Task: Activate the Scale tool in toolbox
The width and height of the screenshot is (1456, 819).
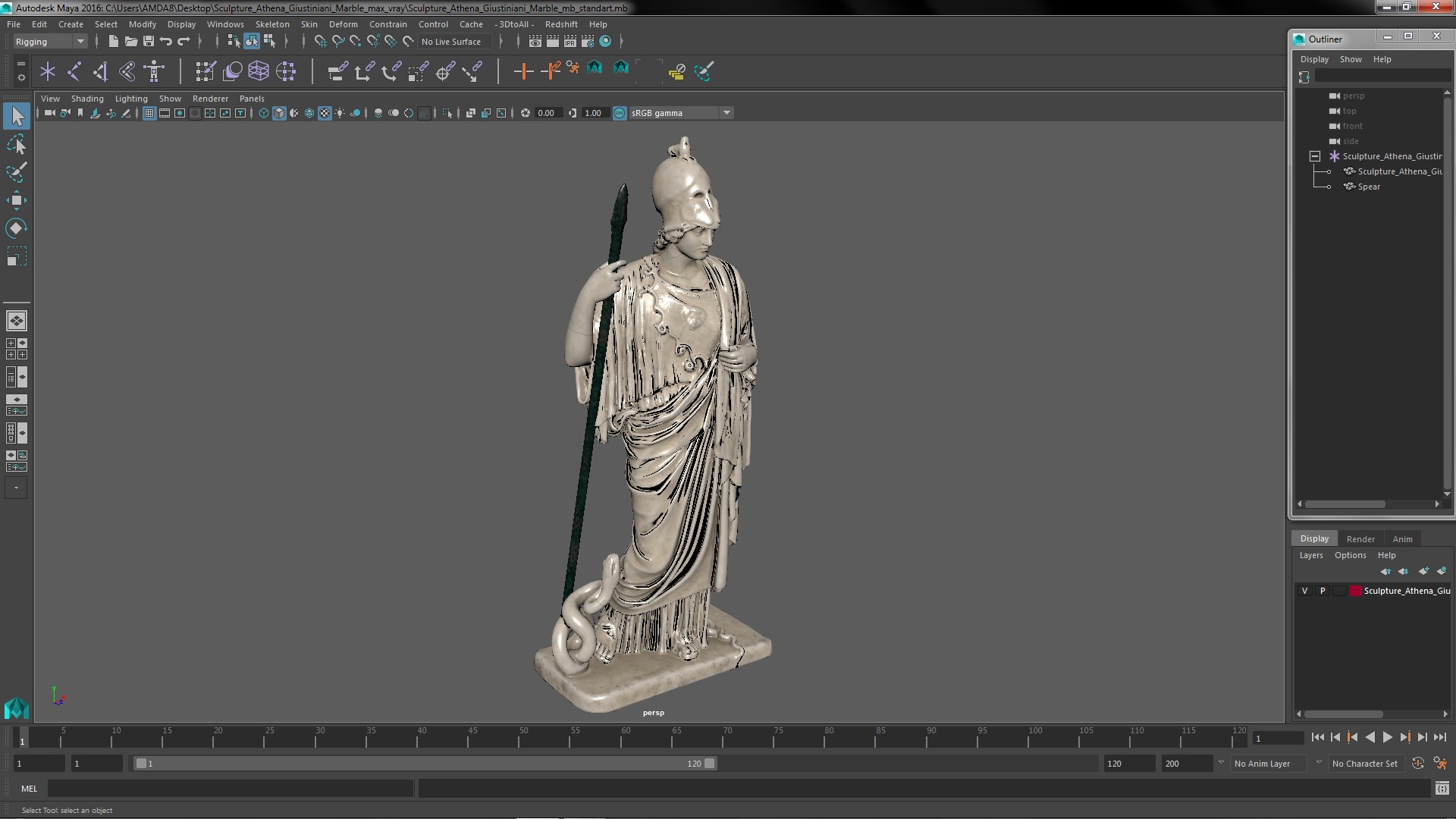Action: point(17,256)
